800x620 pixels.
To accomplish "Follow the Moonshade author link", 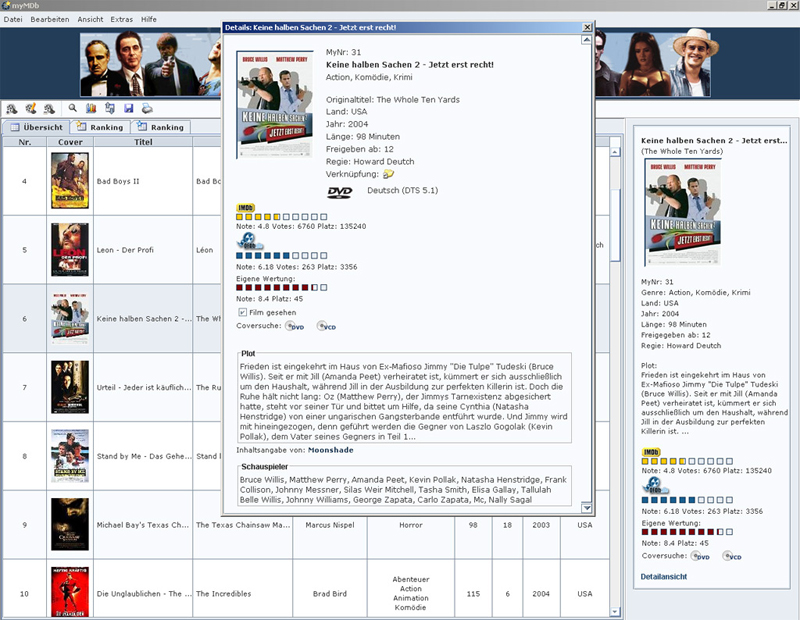I will (331, 450).
